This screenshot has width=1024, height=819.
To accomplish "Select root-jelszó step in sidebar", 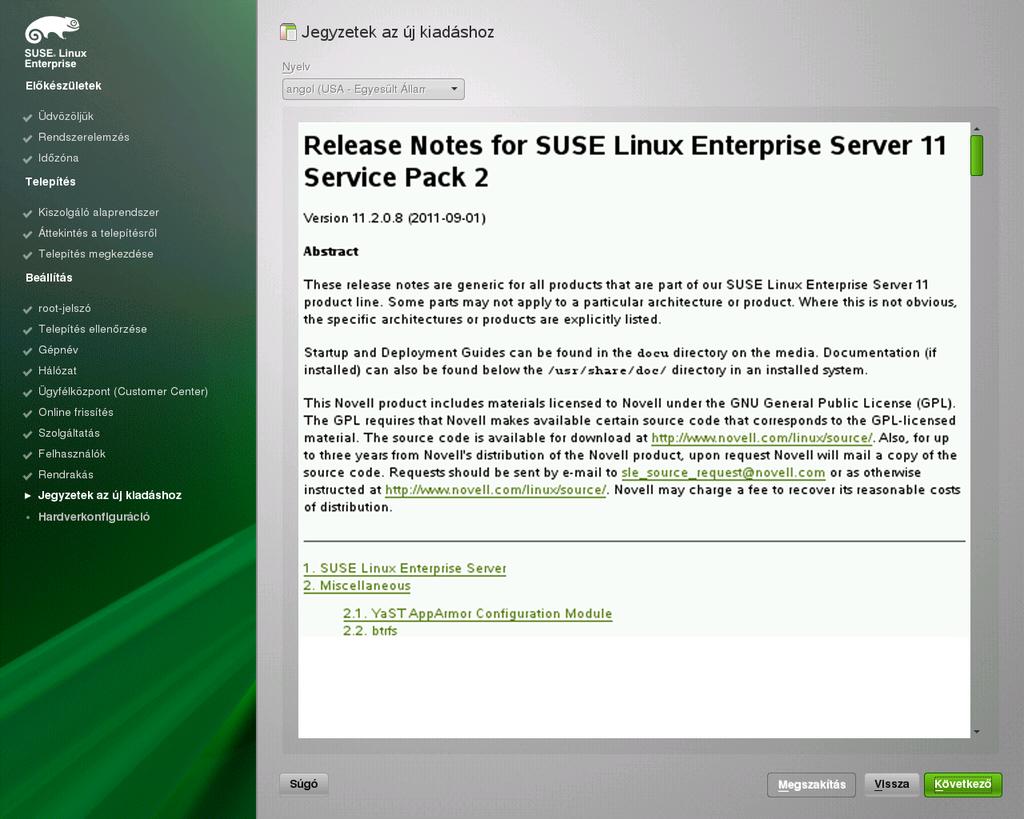I will point(65,308).
